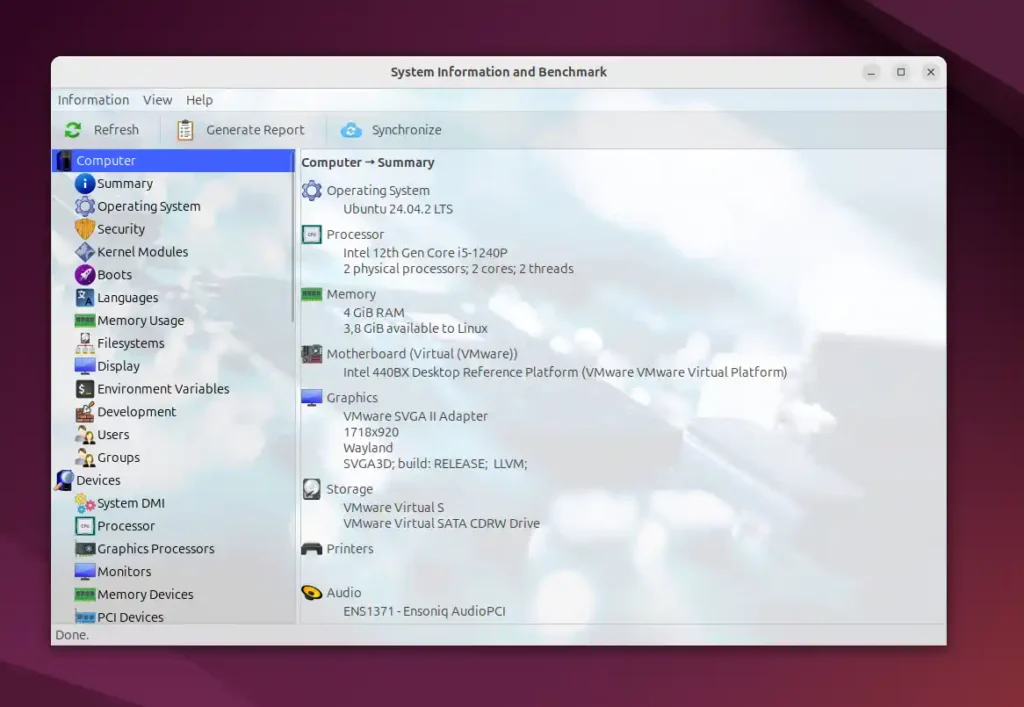The width and height of the screenshot is (1024, 707).
Task: Click the Generate Report clipboard icon
Action: (x=185, y=130)
